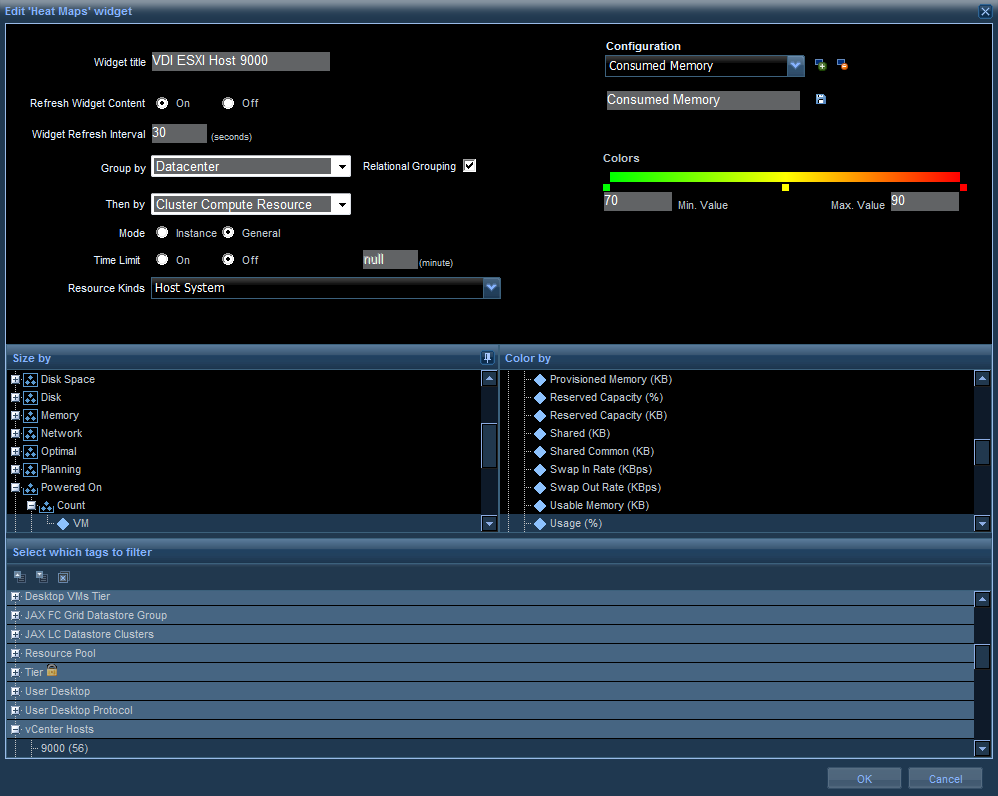Click the lock icon next to Tier
Viewport: 998px width, 796px height.
click(x=52, y=671)
